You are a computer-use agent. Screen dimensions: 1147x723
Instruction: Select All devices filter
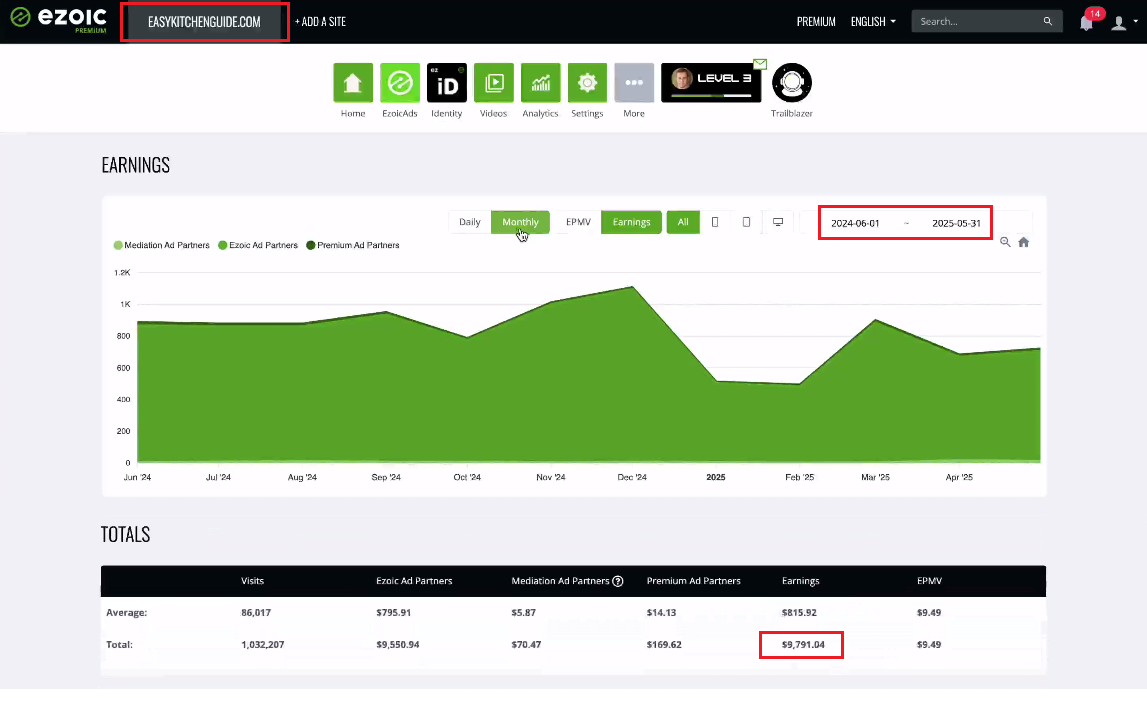pyautogui.click(x=682, y=222)
